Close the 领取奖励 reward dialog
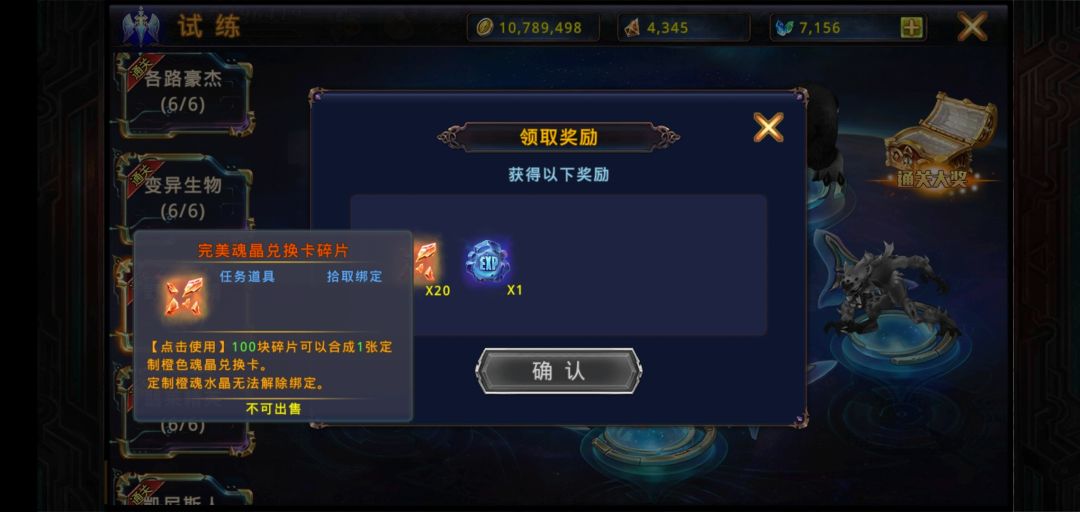The image size is (1080, 512). (768, 127)
